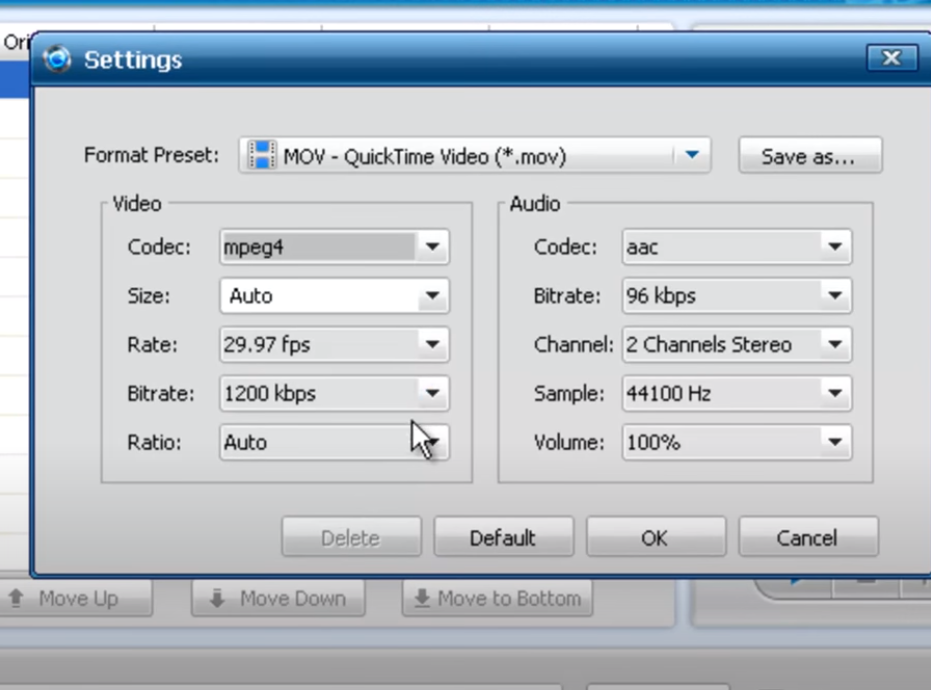Expand the Audio Bitrate 96 kbps dropdown
This screenshot has width=931, height=690.
737,295
